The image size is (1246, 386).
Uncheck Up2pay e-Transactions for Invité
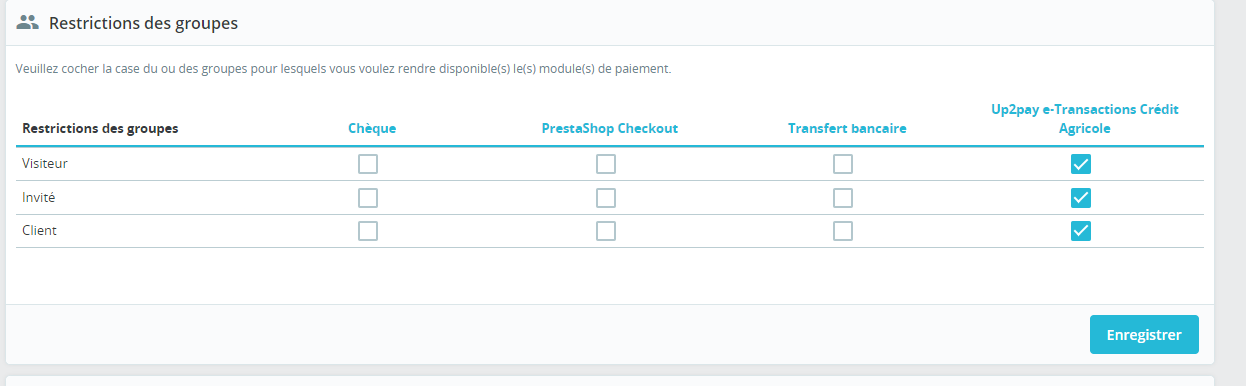[1081, 198]
